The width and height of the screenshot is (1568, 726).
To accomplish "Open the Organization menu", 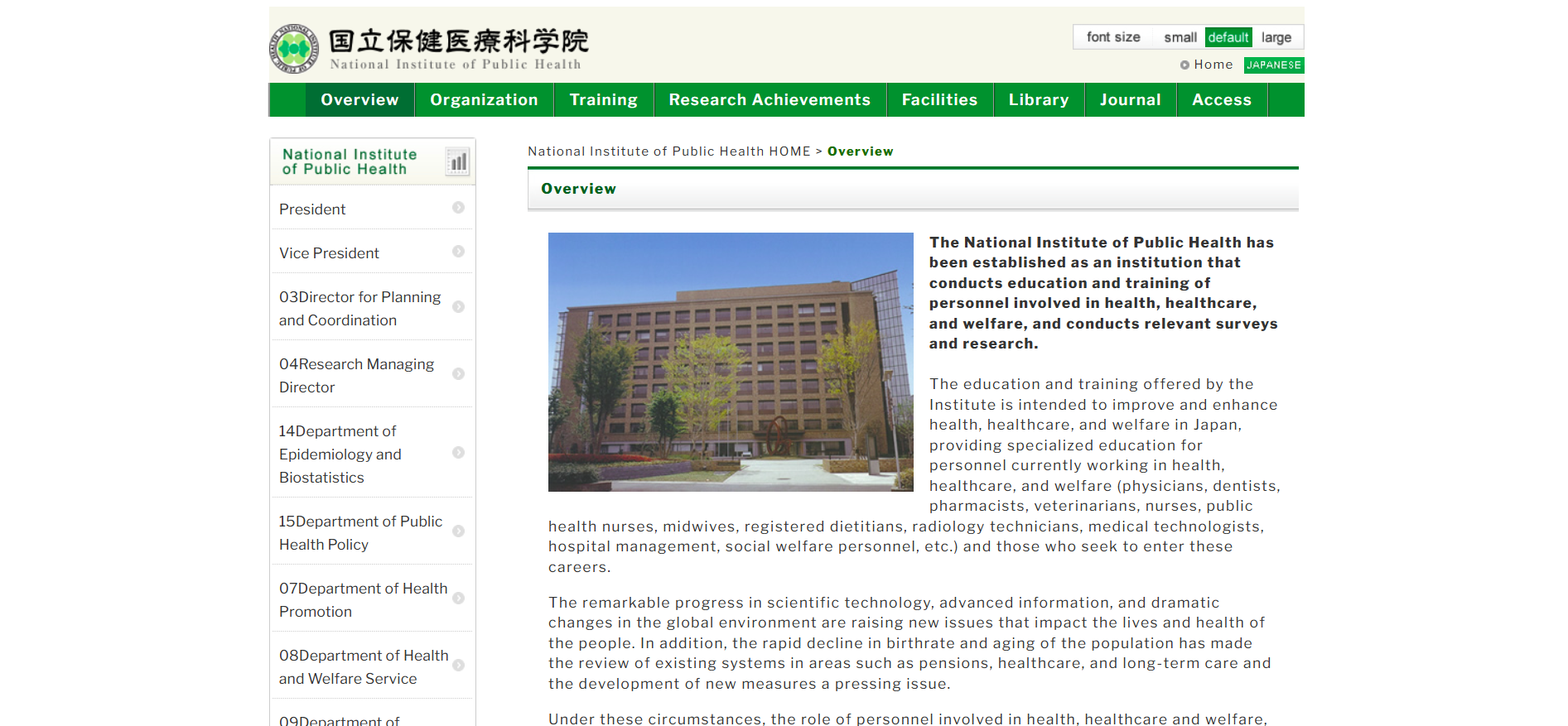I will tap(484, 100).
